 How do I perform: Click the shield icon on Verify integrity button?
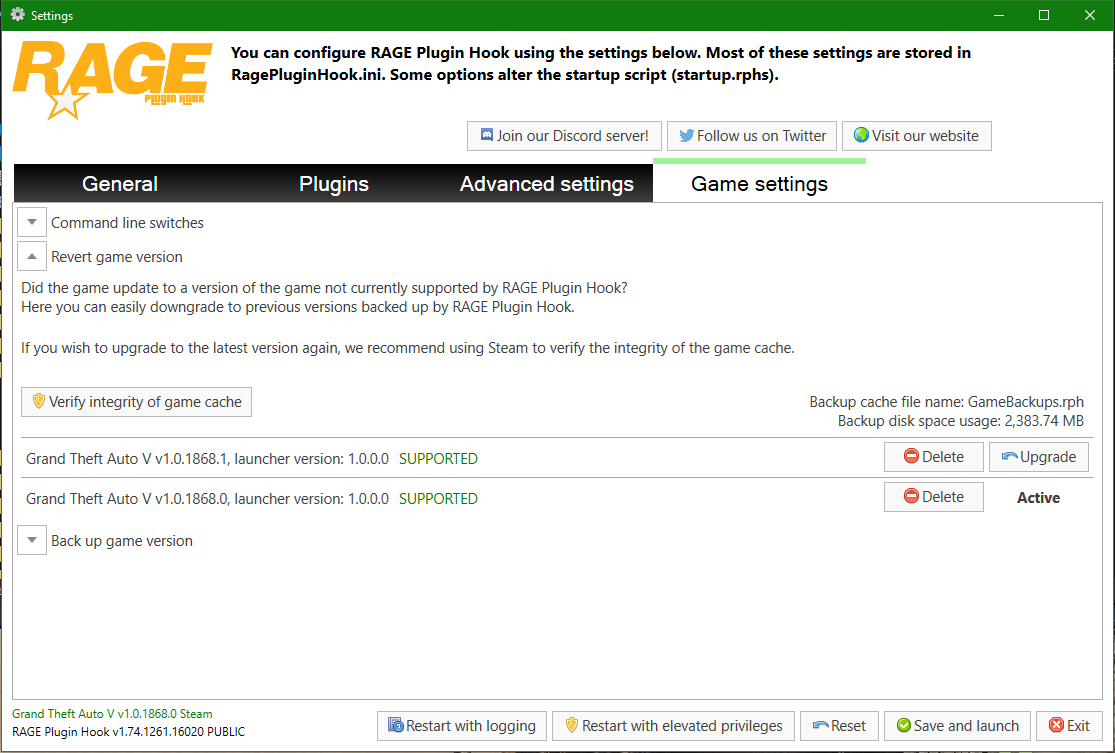(x=39, y=401)
